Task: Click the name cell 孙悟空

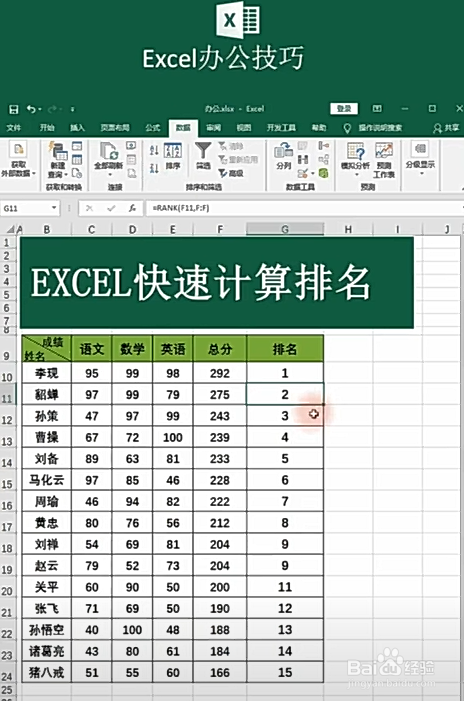Action: coord(46,630)
